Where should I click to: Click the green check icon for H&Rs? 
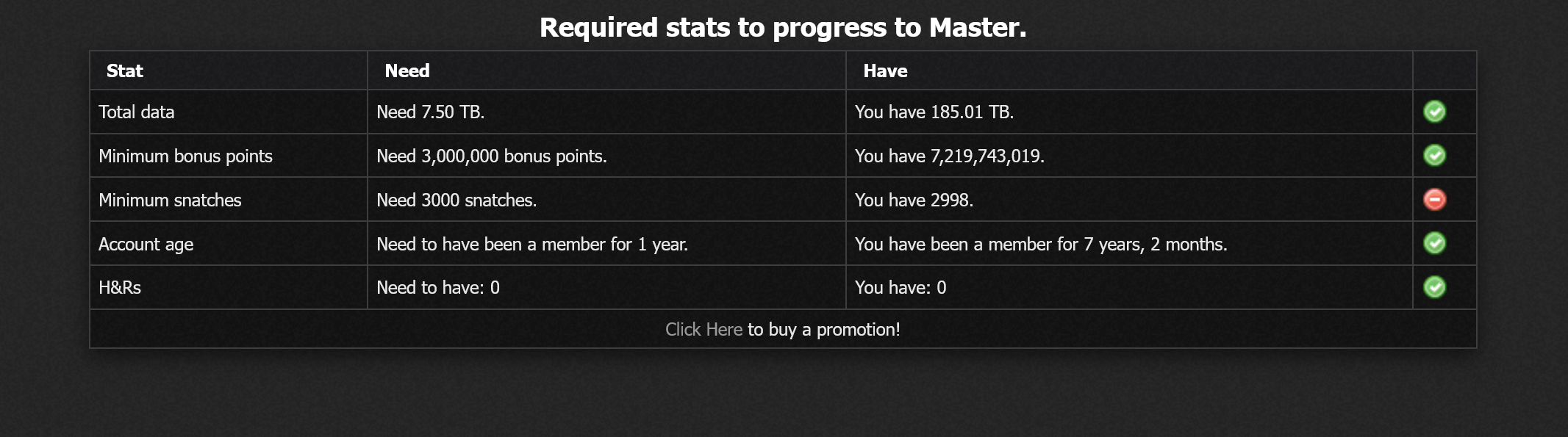(1434, 287)
